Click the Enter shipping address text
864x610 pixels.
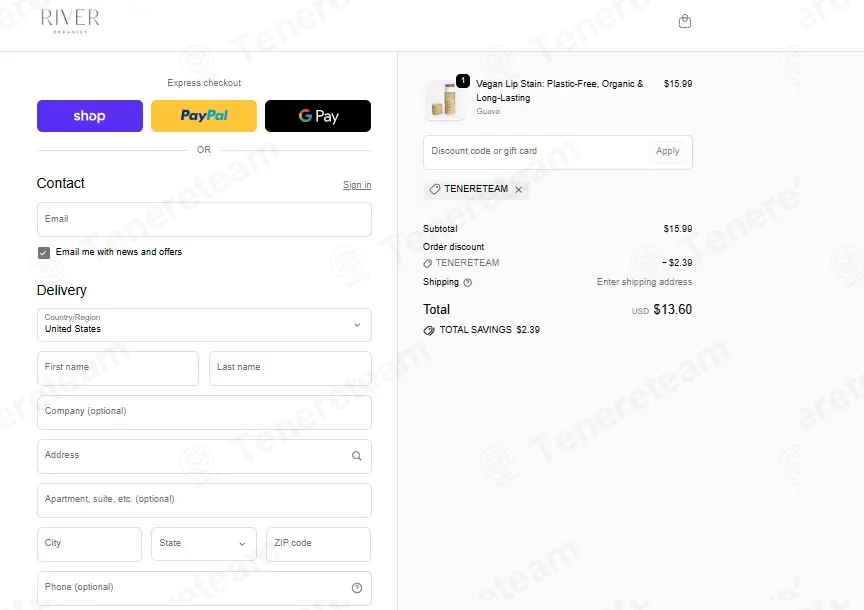[644, 282]
